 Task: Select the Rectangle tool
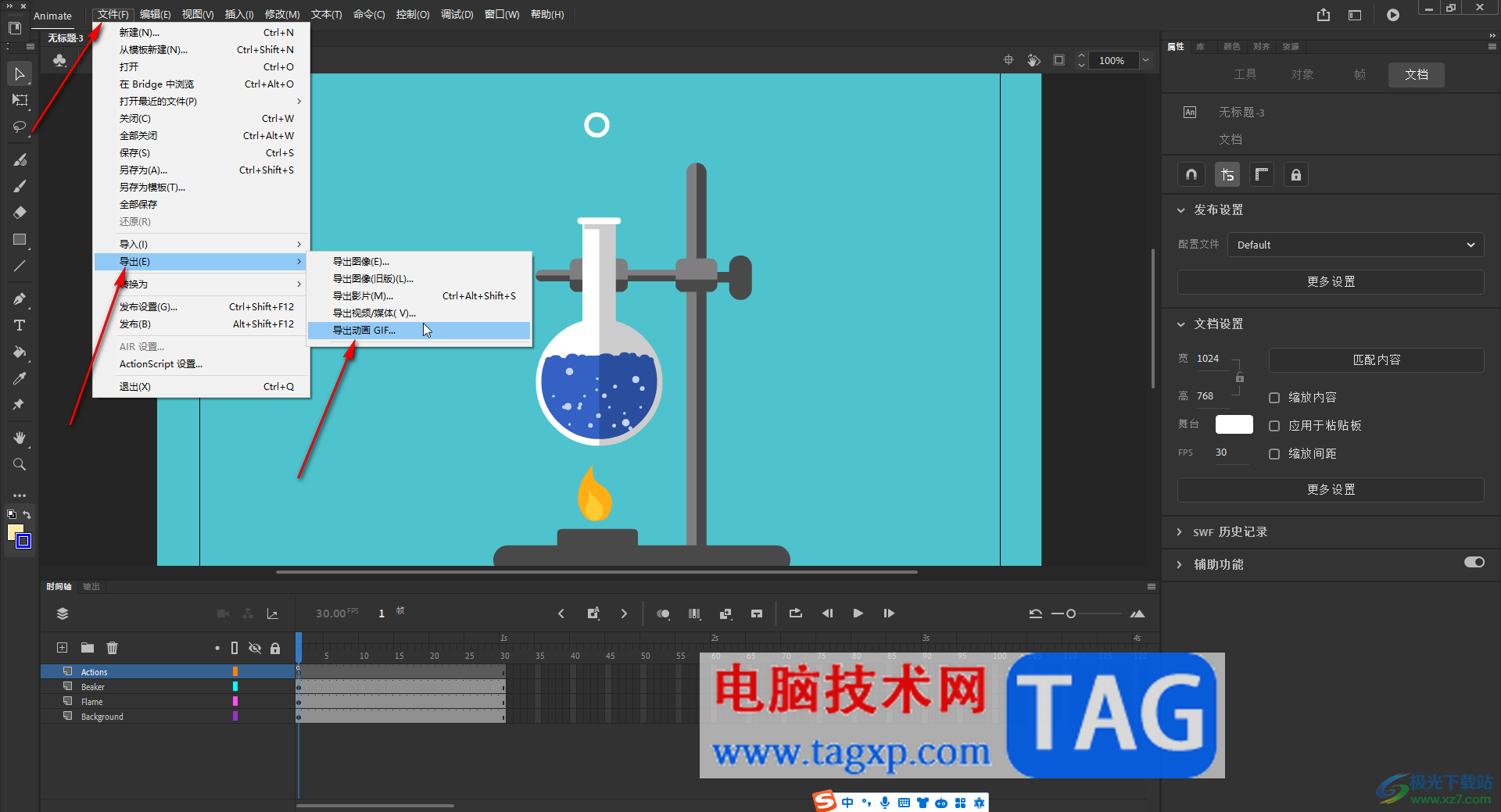(x=20, y=239)
